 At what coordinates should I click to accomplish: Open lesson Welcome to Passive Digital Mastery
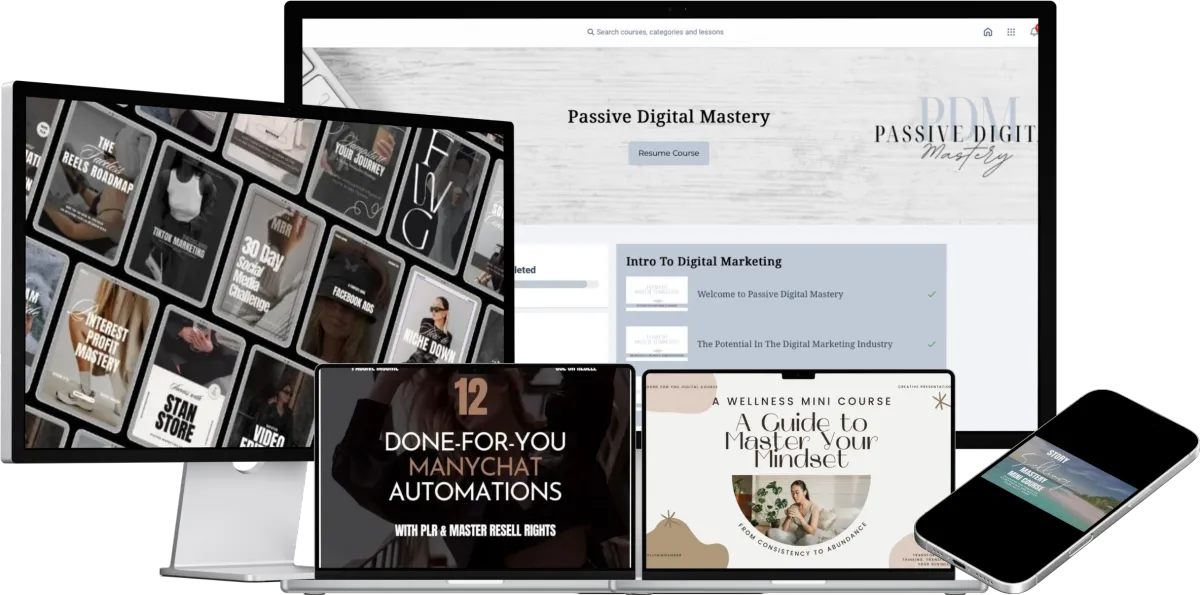[x=770, y=294]
